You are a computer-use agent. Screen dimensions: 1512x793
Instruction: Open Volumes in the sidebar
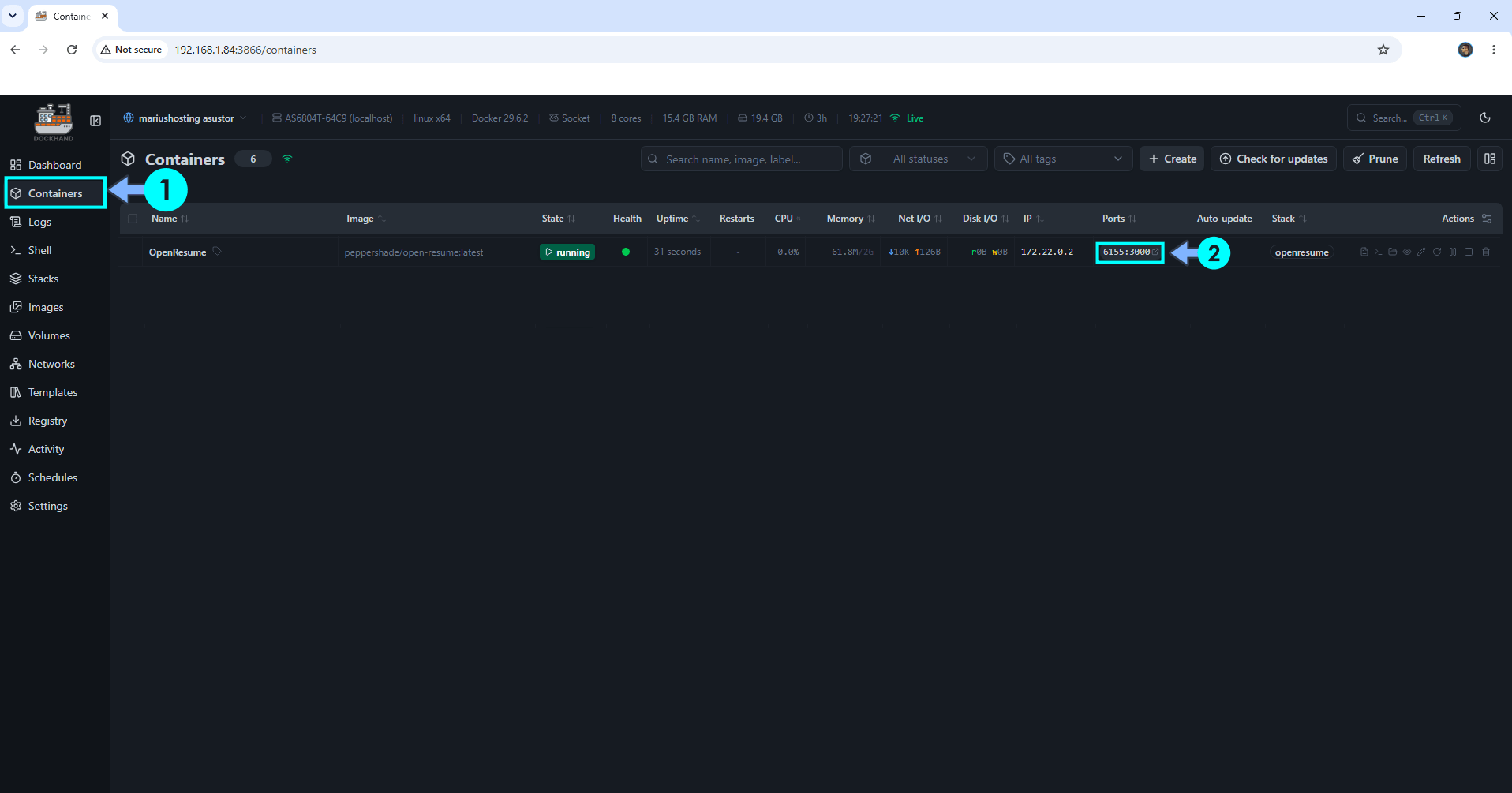pos(54,335)
